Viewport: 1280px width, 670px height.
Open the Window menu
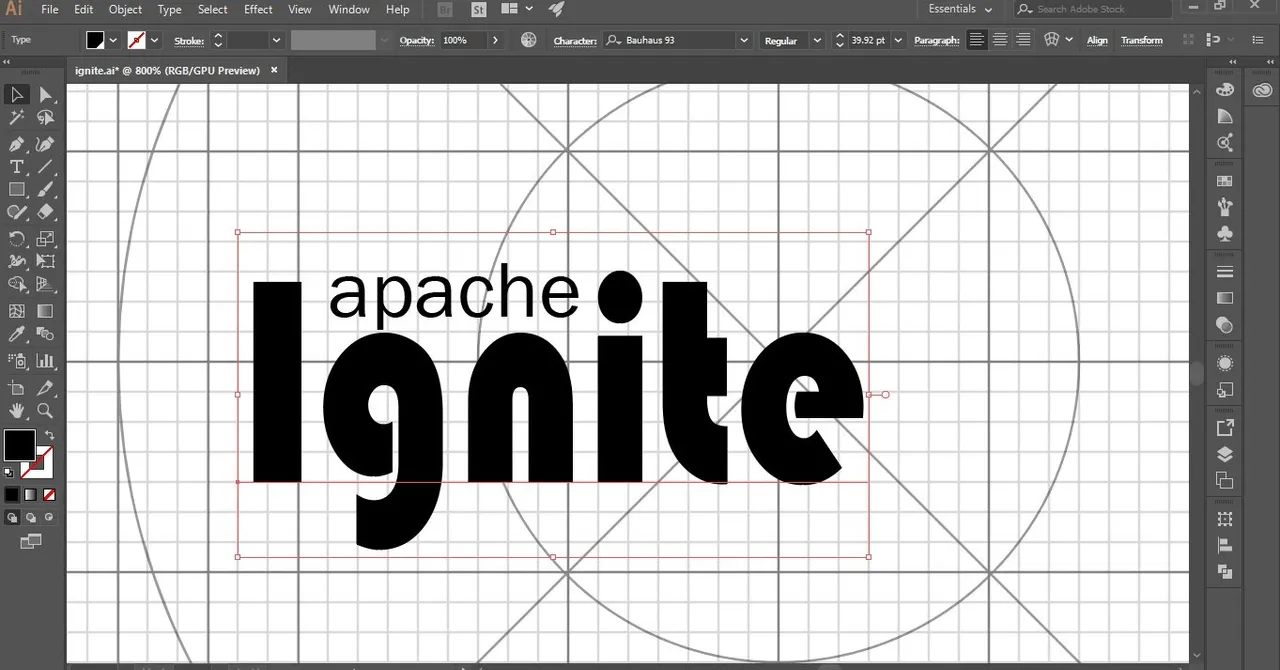[x=349, y=9]
